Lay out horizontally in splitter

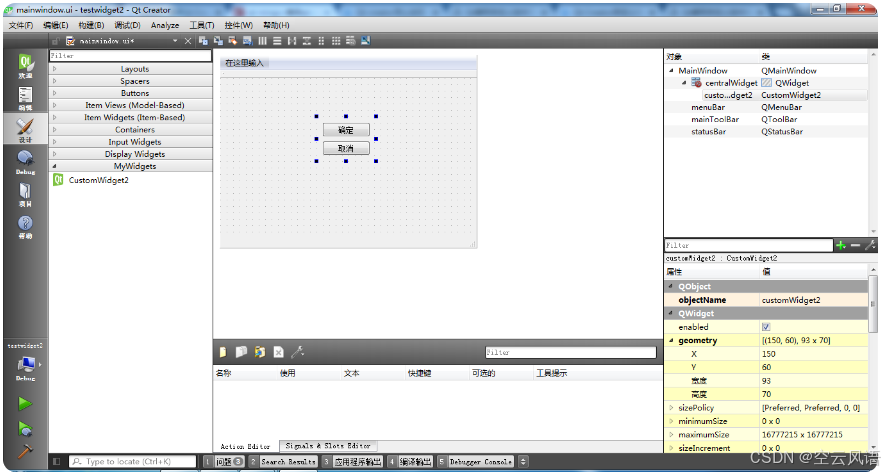(292, 41)
